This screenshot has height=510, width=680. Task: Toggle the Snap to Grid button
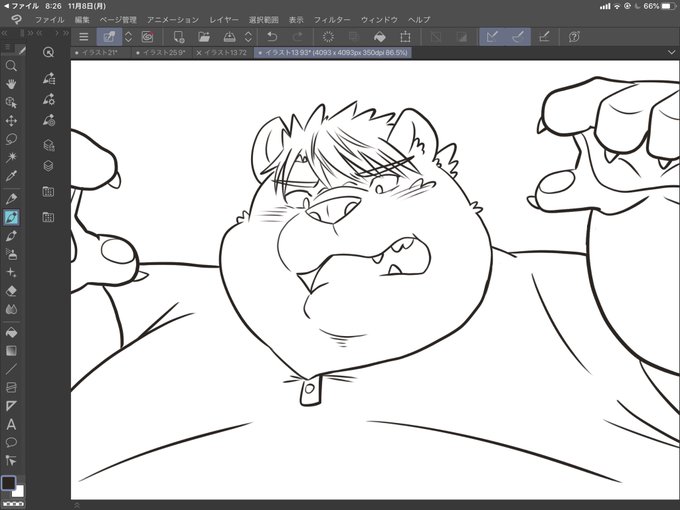tap(544, 37)
